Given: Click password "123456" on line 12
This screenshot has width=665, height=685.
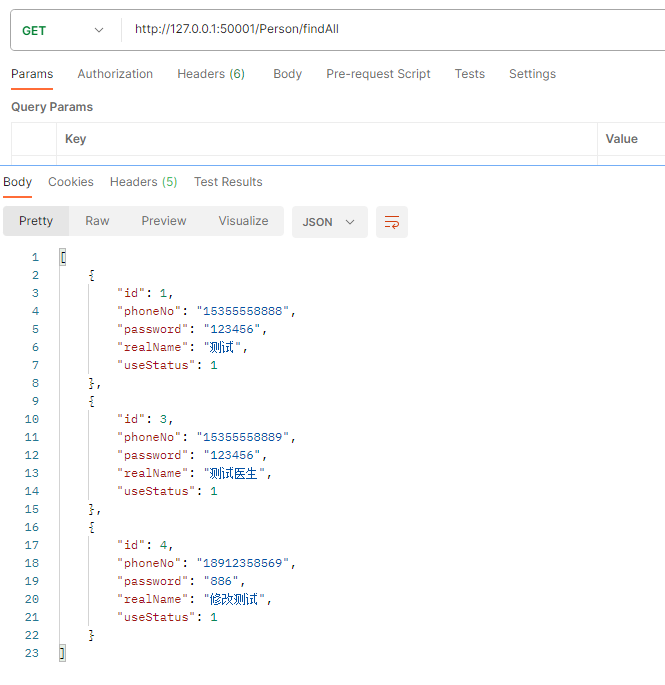Looking at the screenshot, I should coord(232,455).
